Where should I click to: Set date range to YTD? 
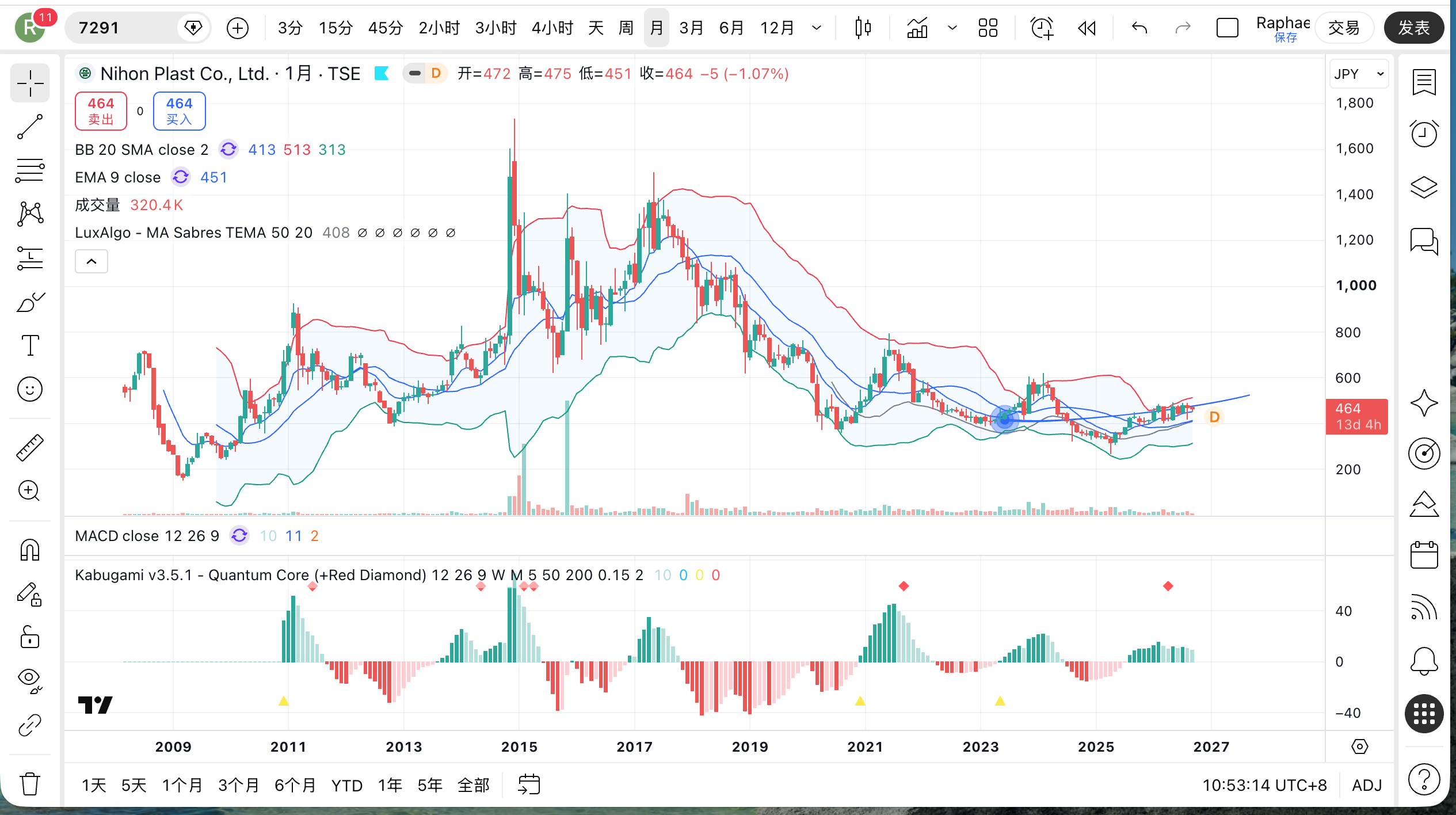coord(347,785)
